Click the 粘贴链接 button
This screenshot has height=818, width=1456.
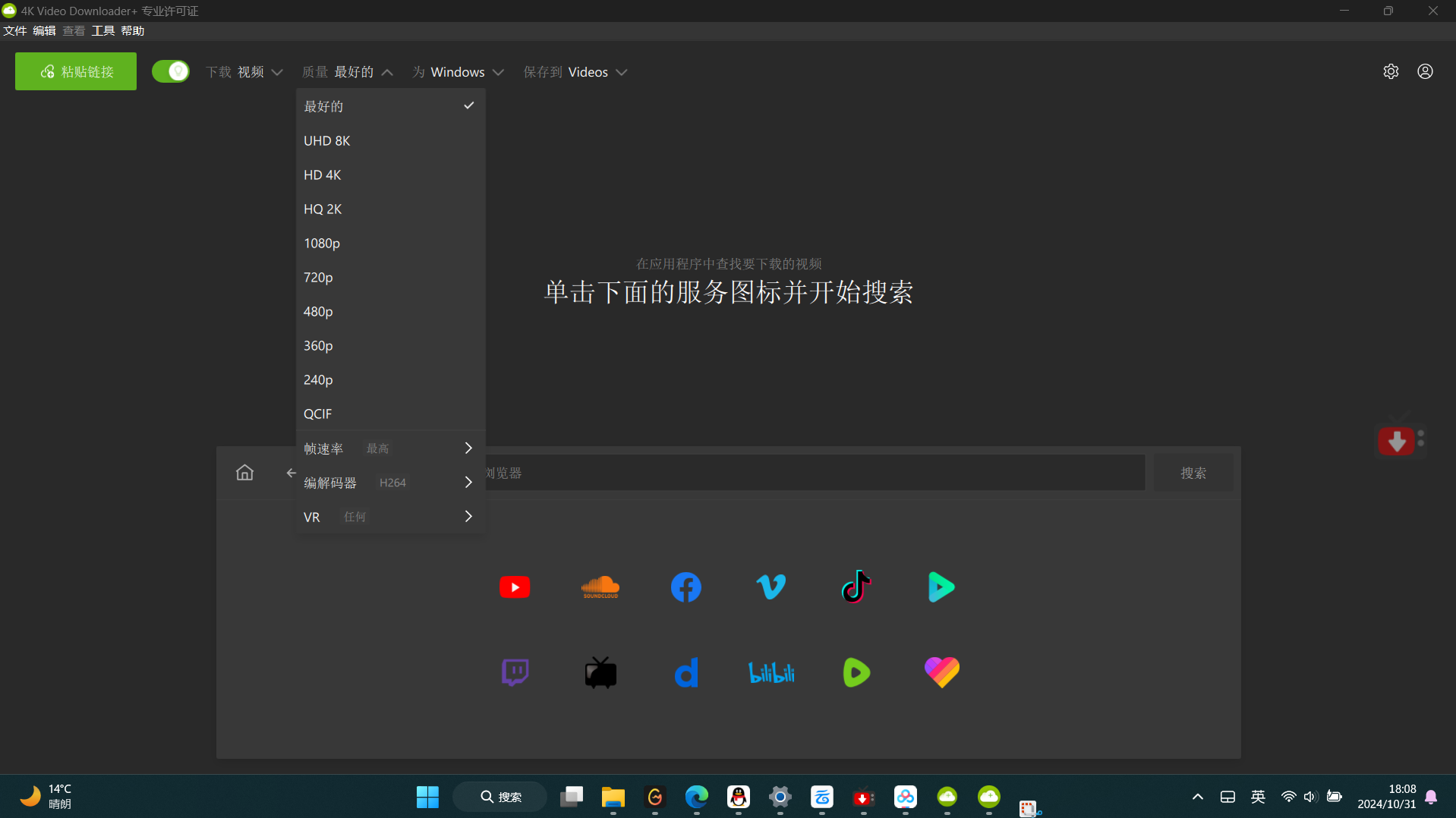[x=76, y=71]
